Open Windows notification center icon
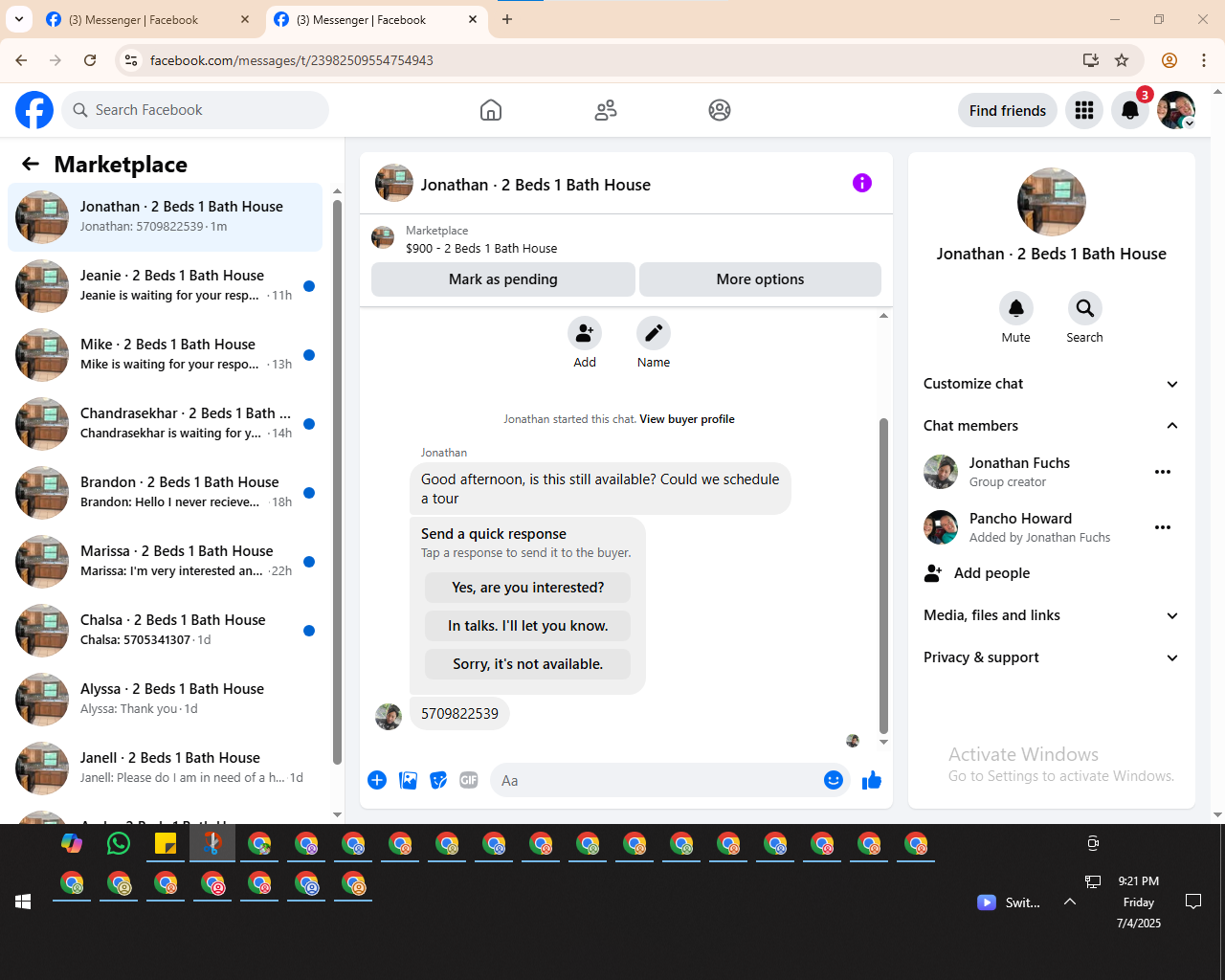 [1193, 902]
